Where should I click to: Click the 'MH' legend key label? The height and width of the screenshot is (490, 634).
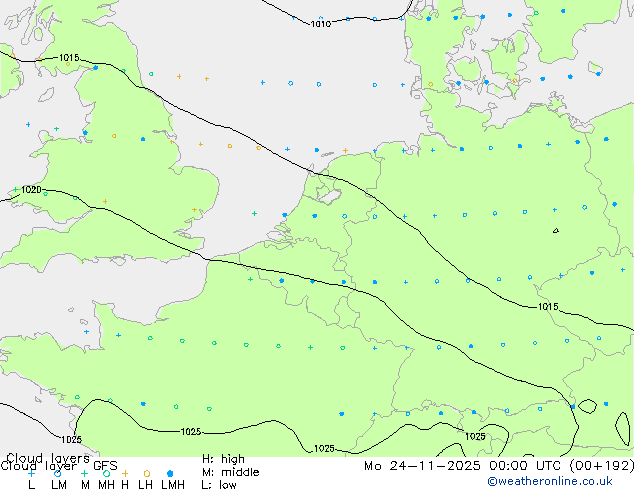pos(106,484)
